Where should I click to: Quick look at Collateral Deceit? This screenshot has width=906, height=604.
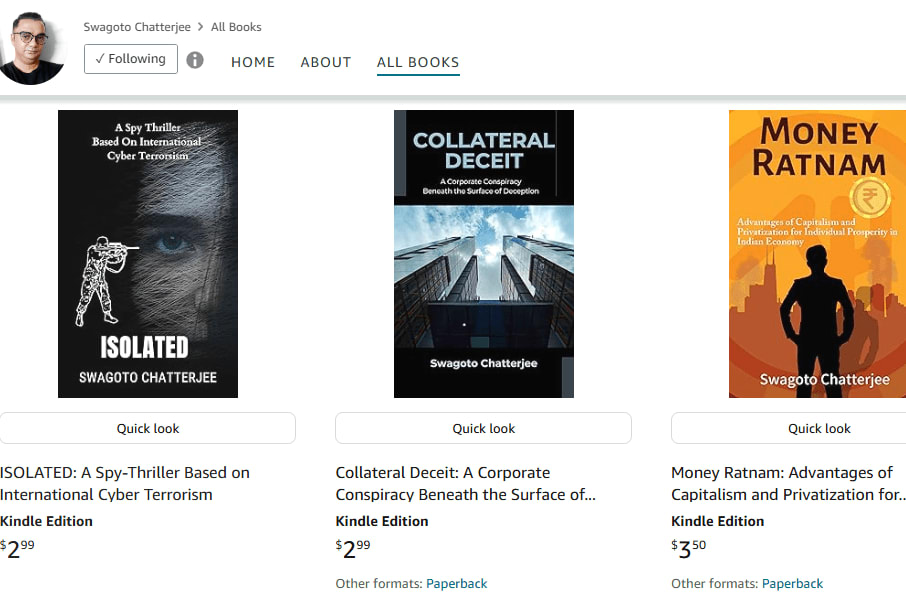[x=484, y=428]
